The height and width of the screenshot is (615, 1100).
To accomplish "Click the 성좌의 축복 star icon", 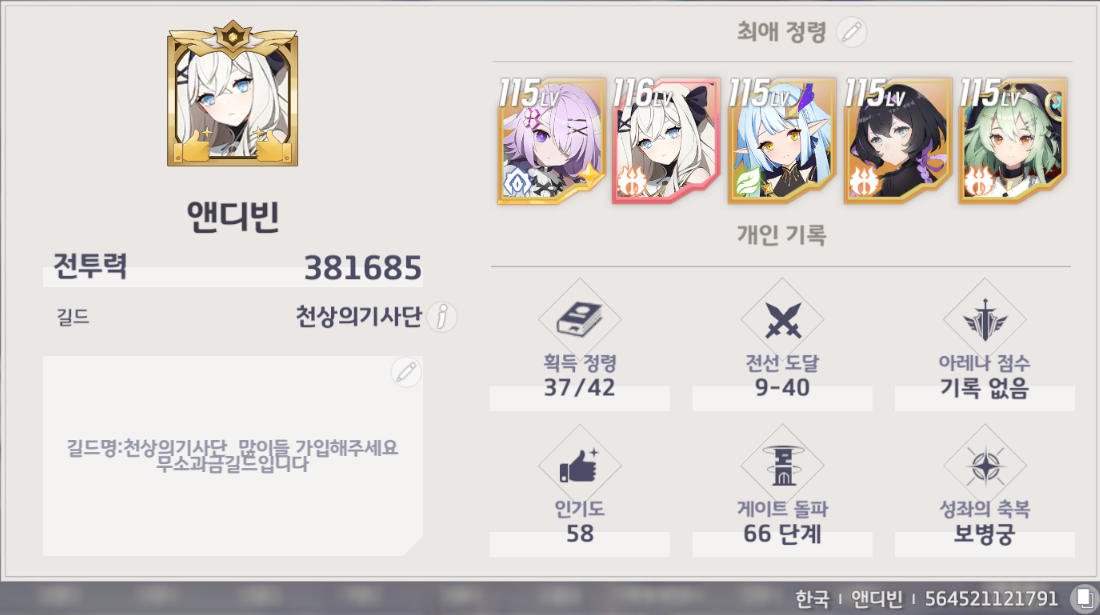I will [x=984, y=466].
